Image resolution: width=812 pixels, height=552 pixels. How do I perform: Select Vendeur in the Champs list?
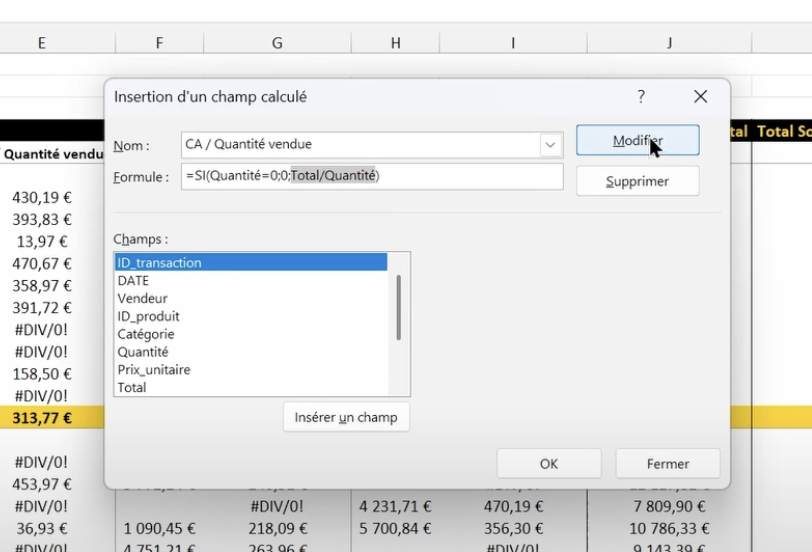coord(251,298)
